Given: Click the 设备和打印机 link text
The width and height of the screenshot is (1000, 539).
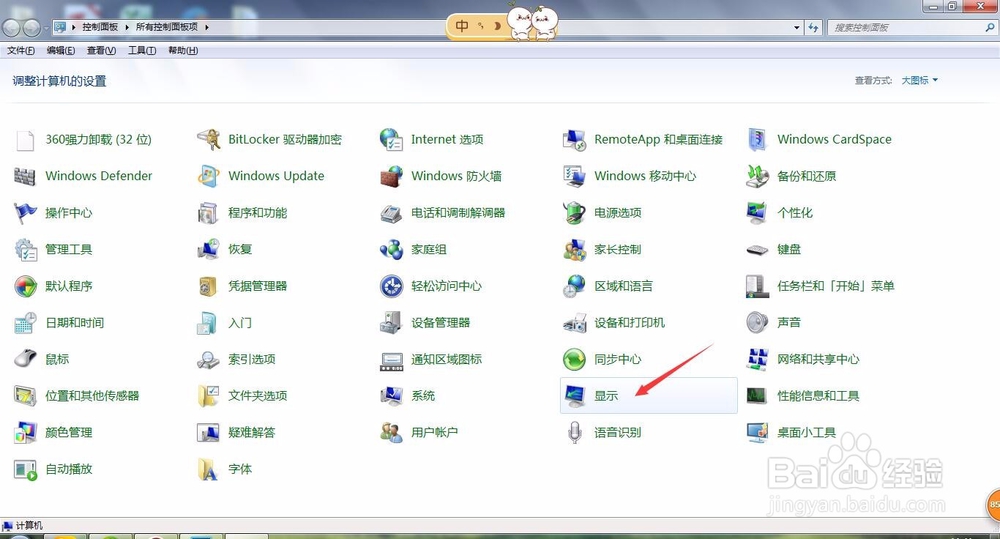Looking at the screenshot, I should (629, 323).
